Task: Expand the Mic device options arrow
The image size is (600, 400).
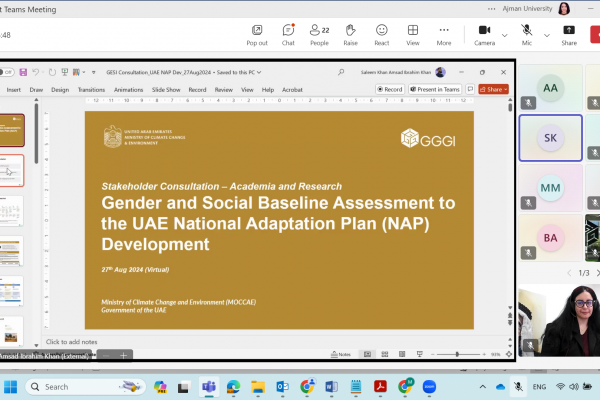Action: [548, 35]
